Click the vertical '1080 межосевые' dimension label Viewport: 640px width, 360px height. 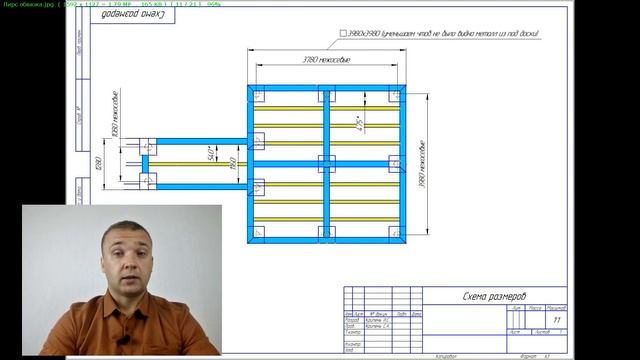115,113
